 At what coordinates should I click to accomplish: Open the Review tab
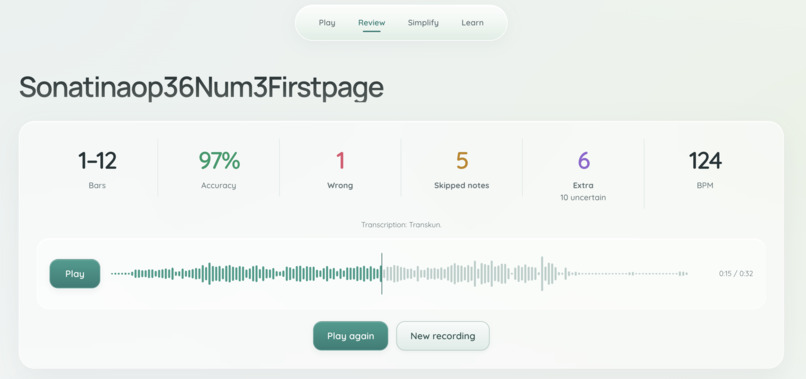point(372,23)
